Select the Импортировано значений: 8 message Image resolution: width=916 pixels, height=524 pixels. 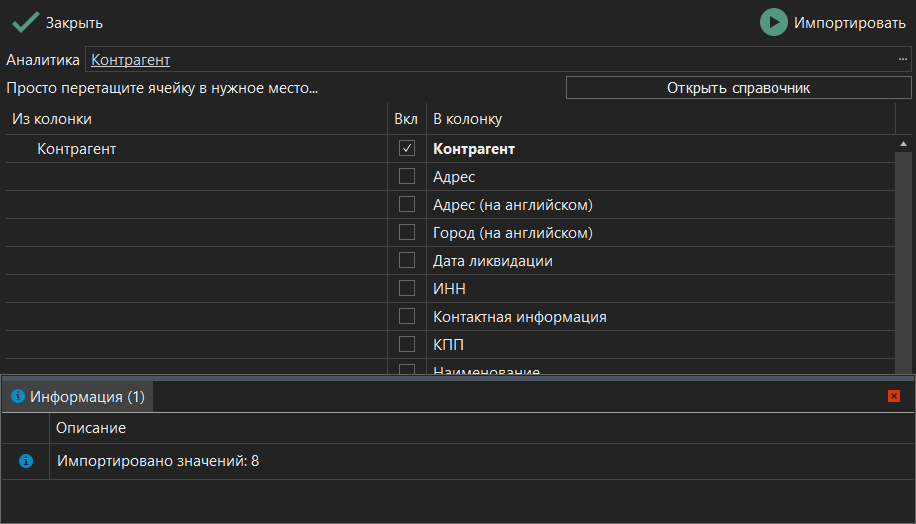pos(158,461)
